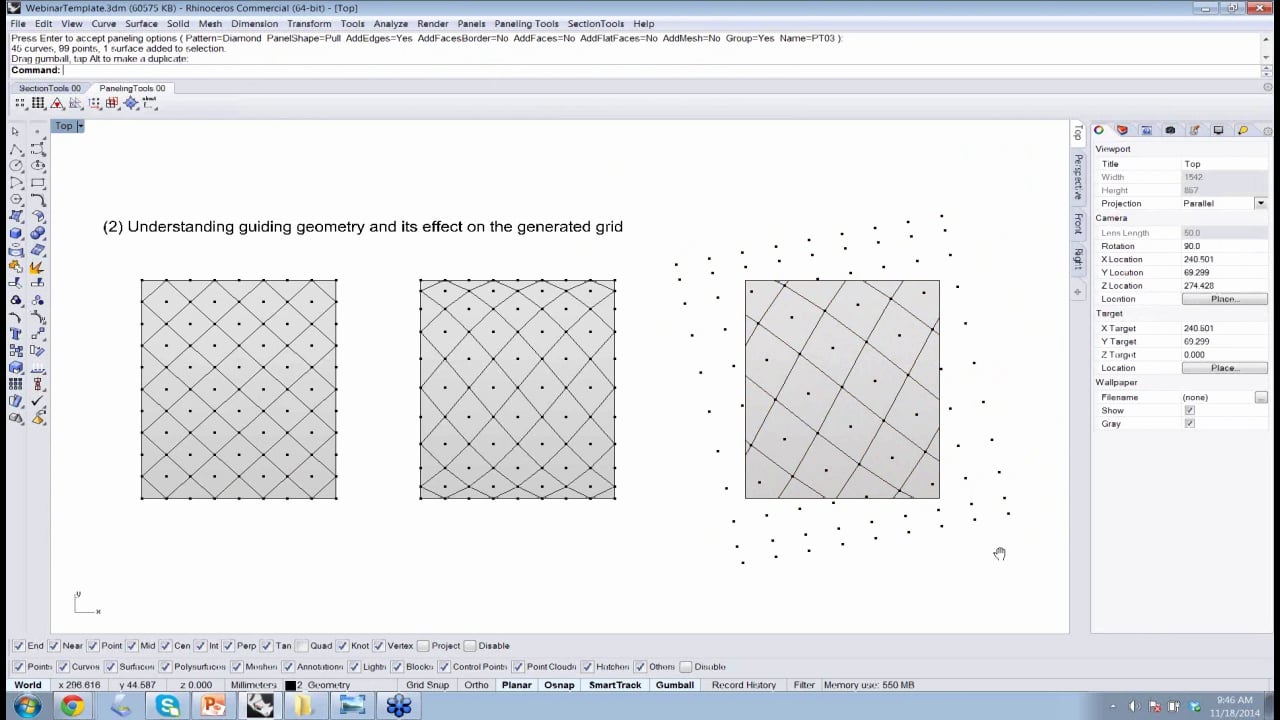
Task: Click the Command input field
Action: [x=660, y=70]
